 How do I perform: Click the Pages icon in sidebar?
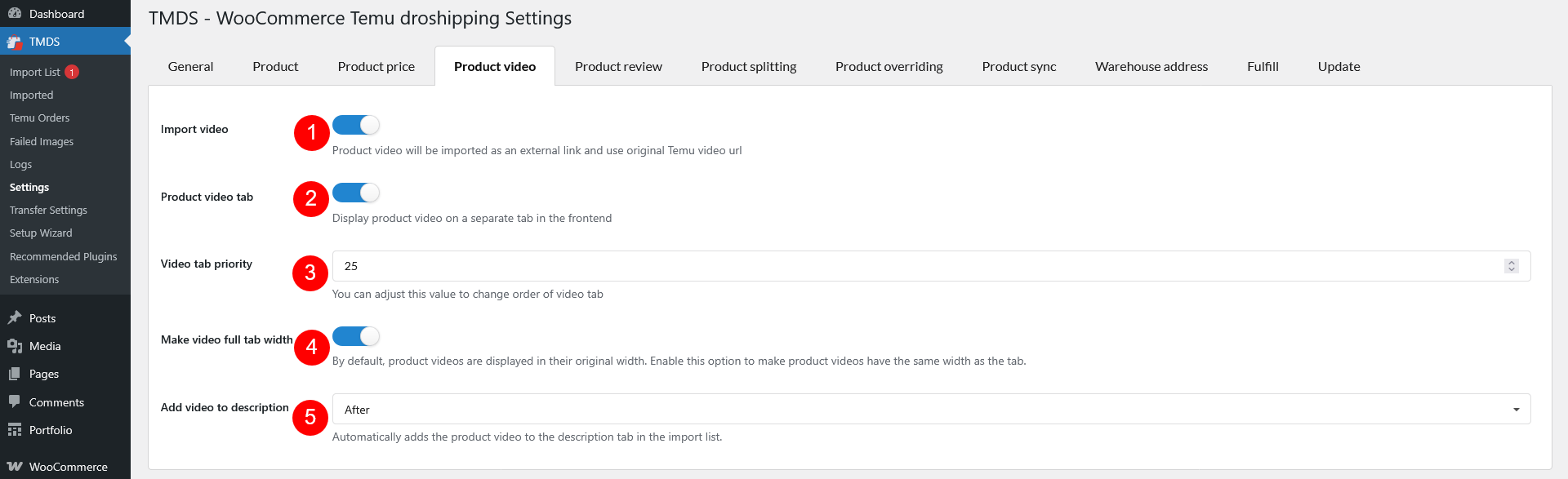pyautogui.click(x=15, y=374)
